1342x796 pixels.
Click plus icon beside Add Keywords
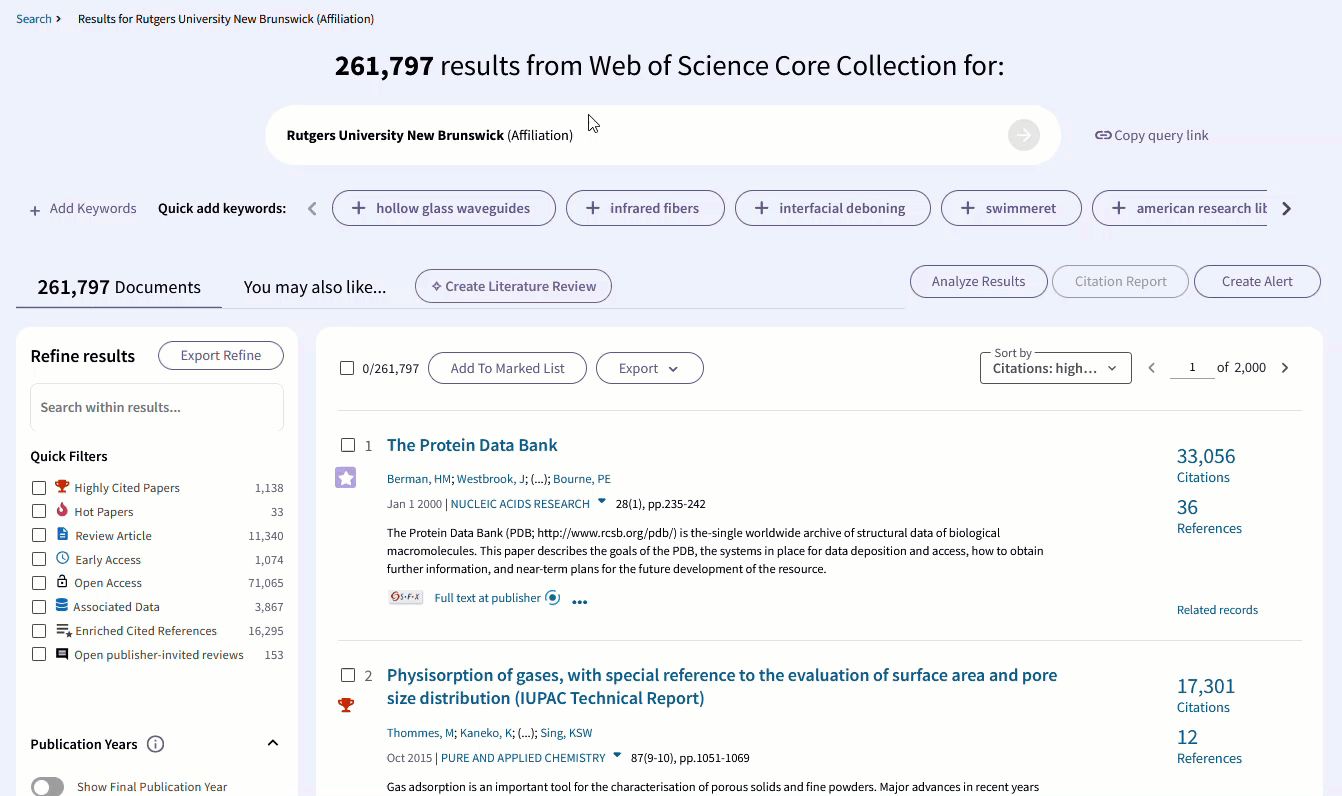pyautogui.click(x=35, y=210)
